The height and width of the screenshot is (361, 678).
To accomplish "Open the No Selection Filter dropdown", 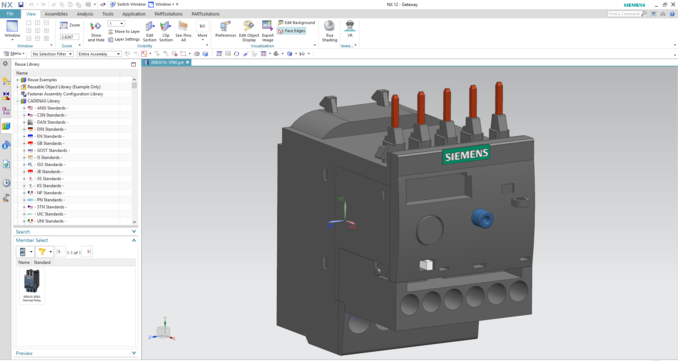I will click(x=52, y=54).
